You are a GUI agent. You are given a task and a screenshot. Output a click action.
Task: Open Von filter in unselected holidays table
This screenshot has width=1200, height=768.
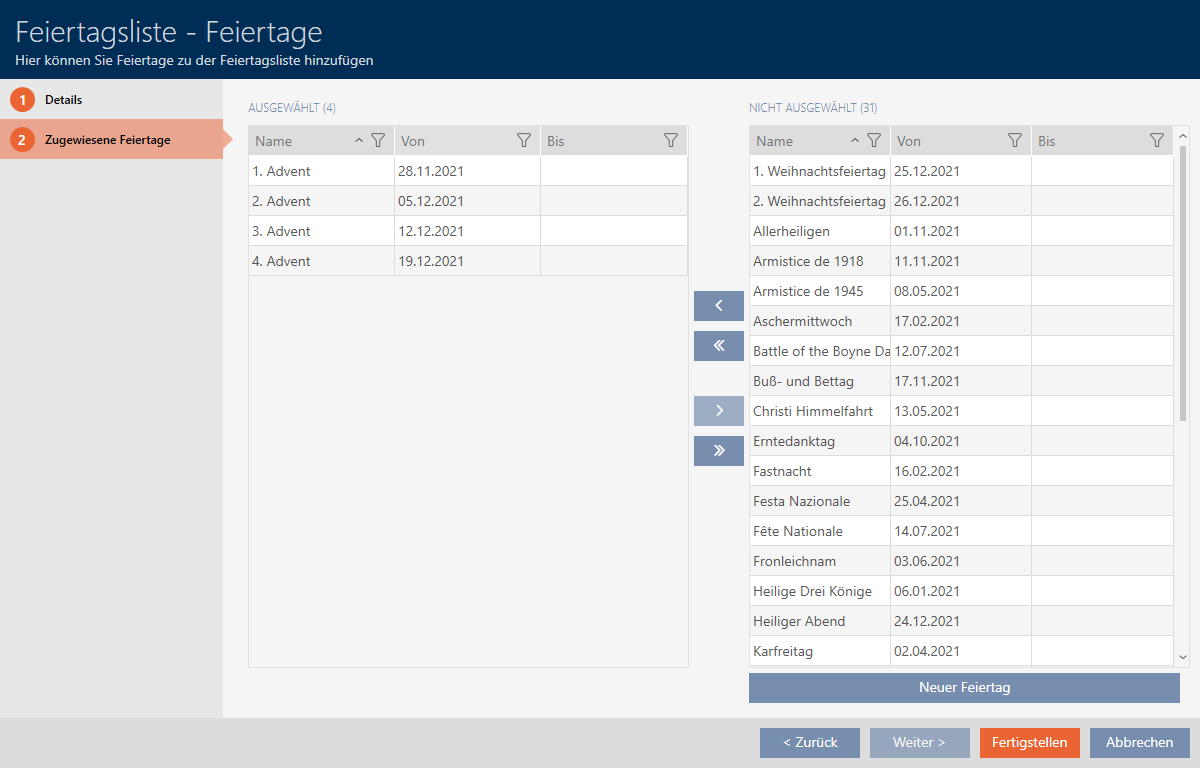[x=1014, y=141]
